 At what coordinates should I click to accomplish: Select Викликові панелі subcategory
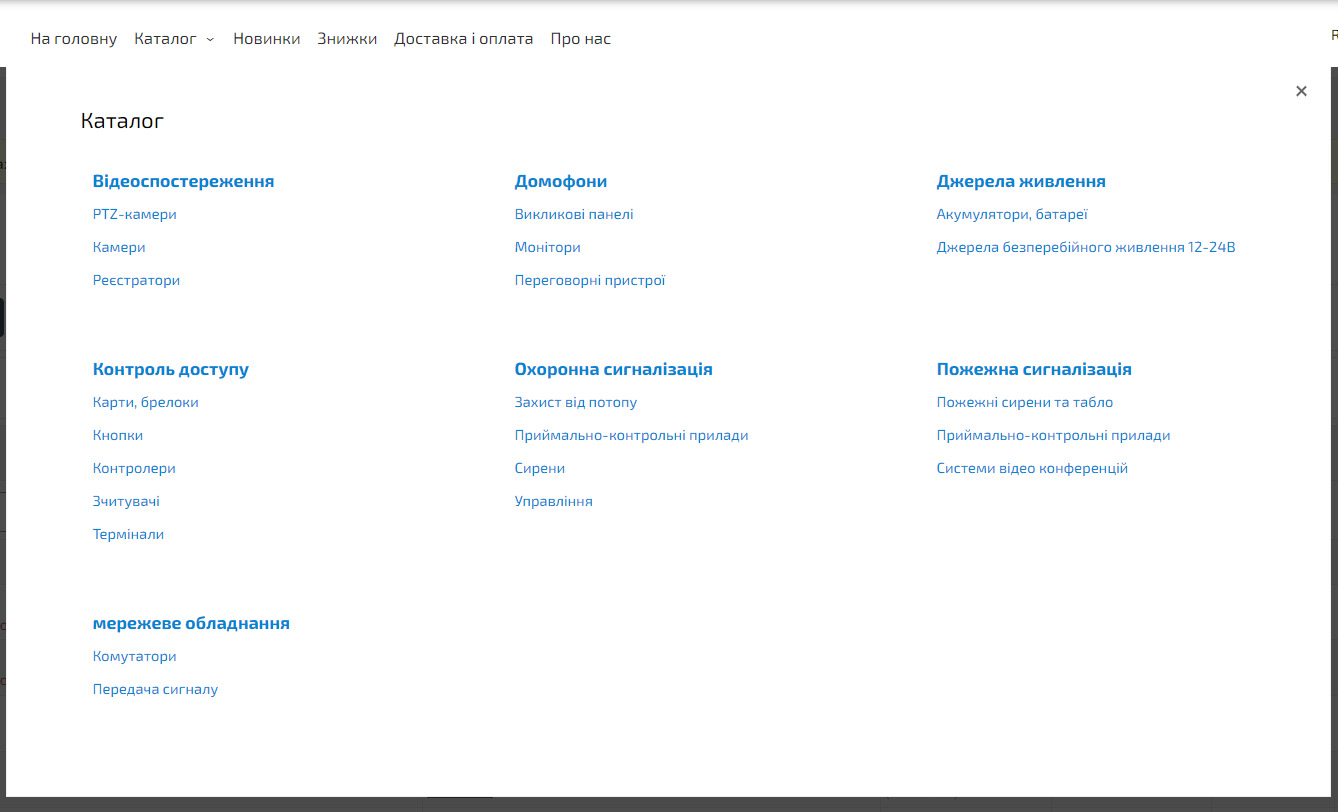click(x=573, y=214)
